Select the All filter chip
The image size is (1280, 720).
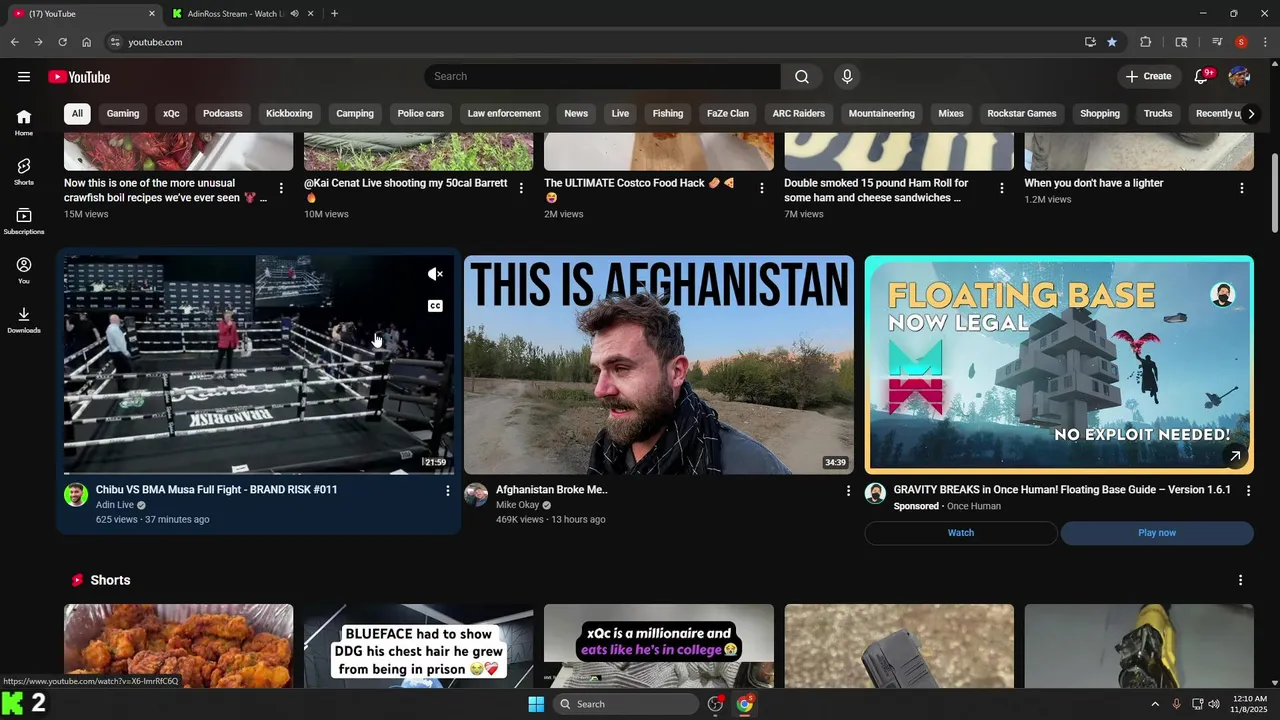pyautogui.click(x=77, y=114)
